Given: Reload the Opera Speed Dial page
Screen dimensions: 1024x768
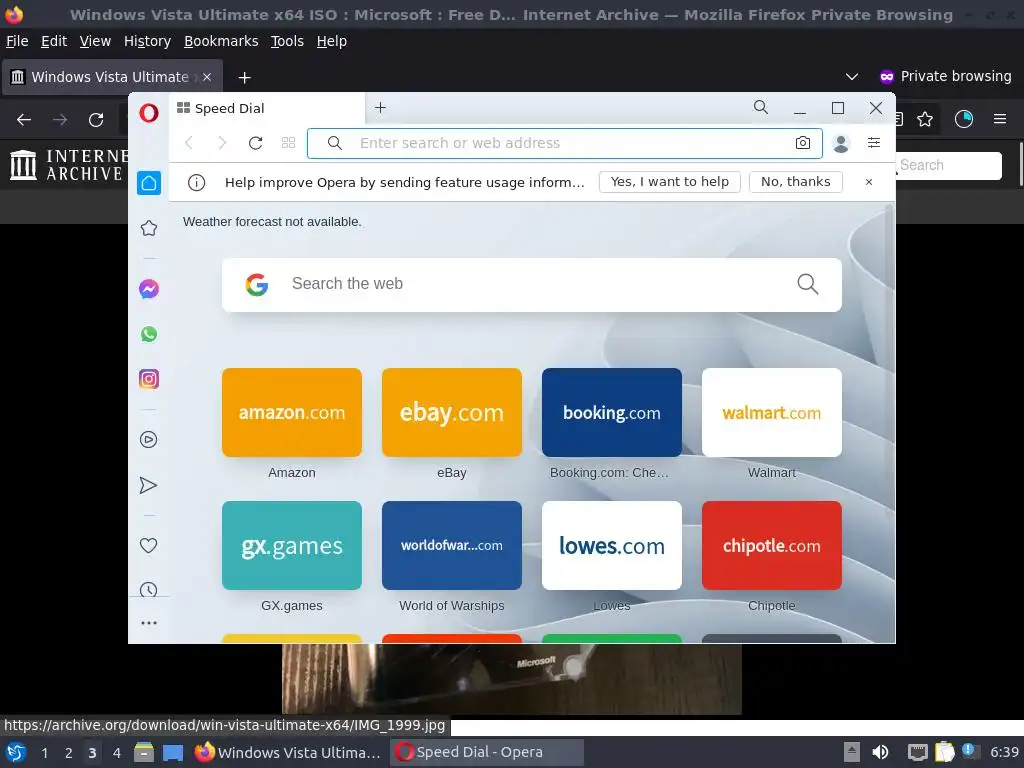Looking at the screenshot, I should [255, 143].
